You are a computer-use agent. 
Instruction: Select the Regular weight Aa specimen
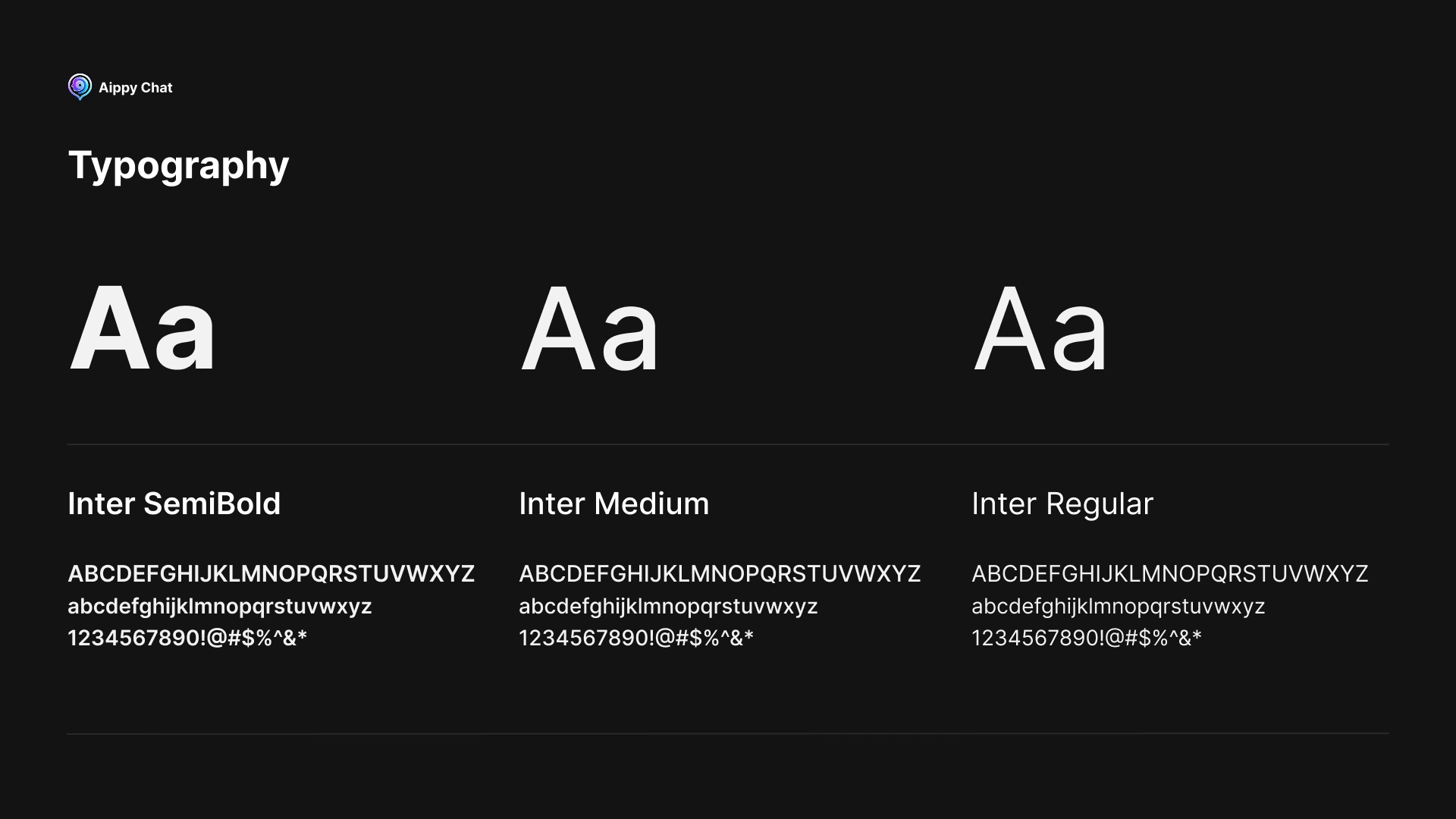[x=1040, y=328]
